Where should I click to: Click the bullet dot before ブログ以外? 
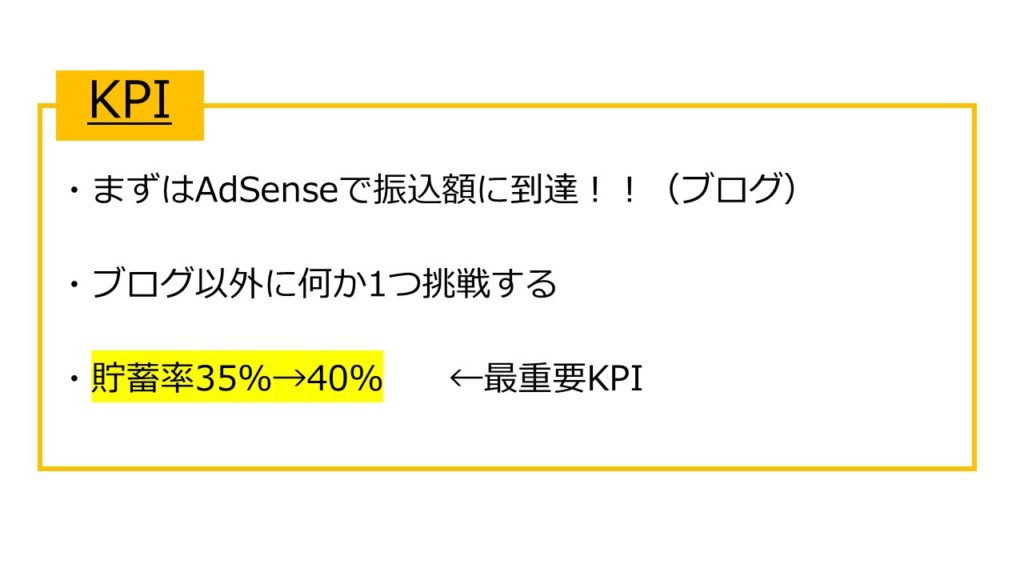[75, 285]
